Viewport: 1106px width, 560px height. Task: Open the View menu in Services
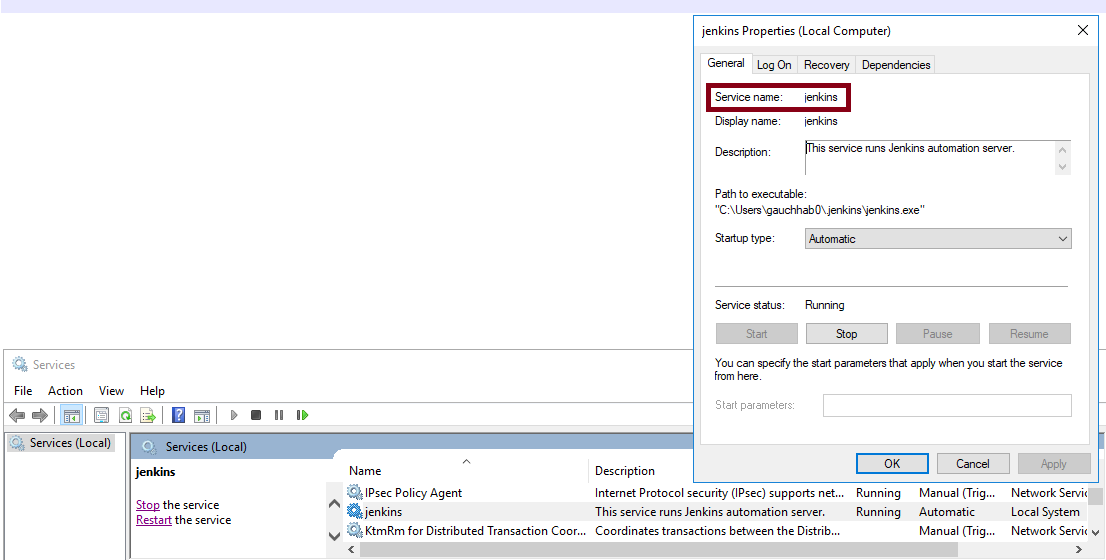click(111, 391)
